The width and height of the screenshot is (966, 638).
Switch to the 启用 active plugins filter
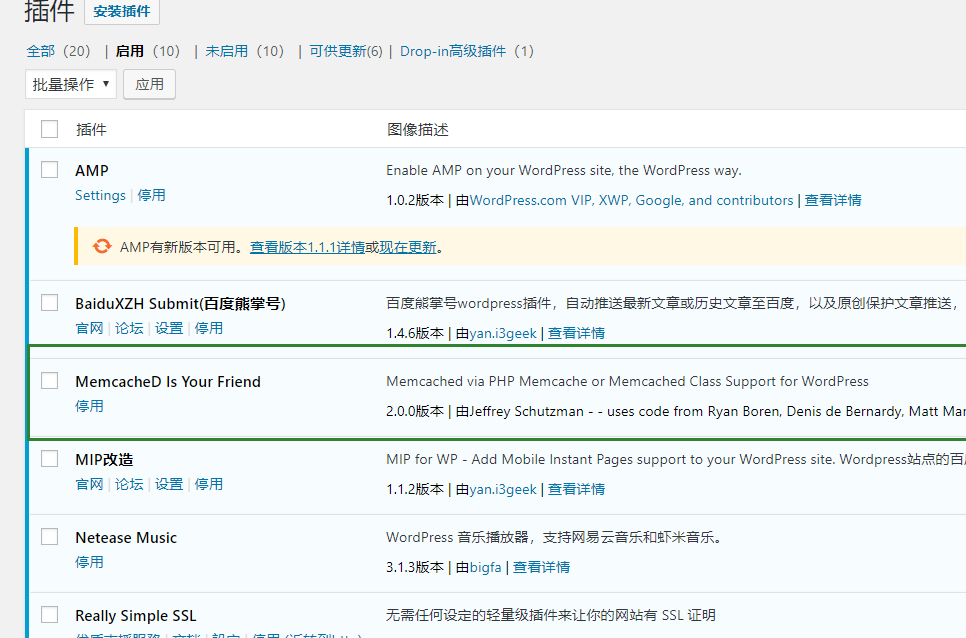coord(129,51)
